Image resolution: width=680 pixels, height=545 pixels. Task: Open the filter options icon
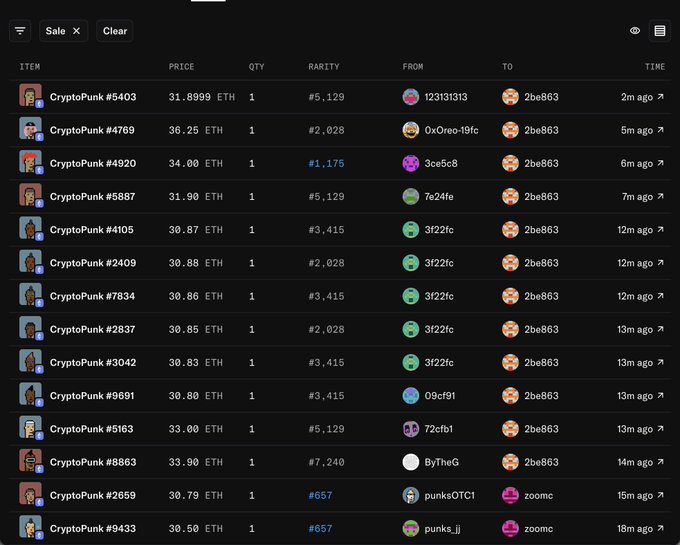pyautogui.click(x=20, y=31)
